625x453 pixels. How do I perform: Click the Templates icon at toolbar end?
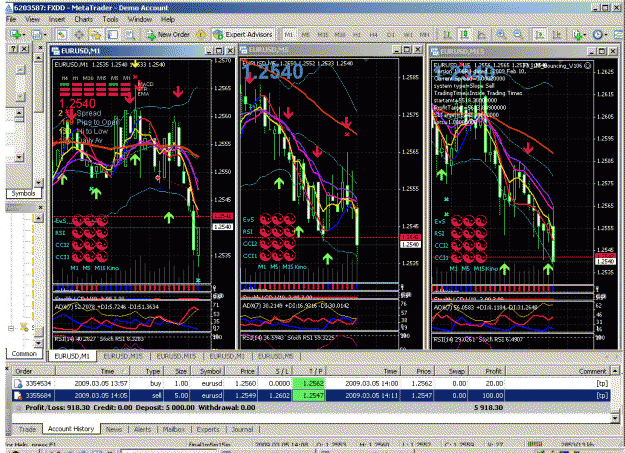pyautogui.click(x=618, y=35)
